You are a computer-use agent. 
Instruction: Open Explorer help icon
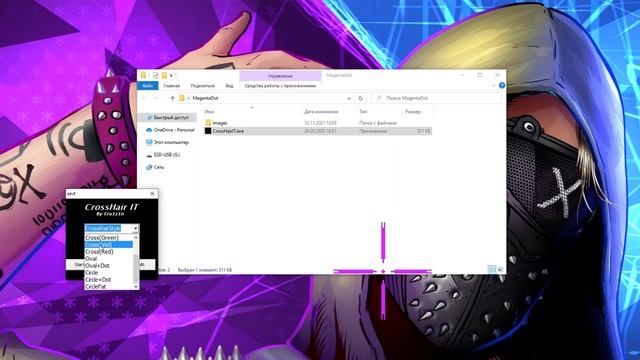click(502, 85)
